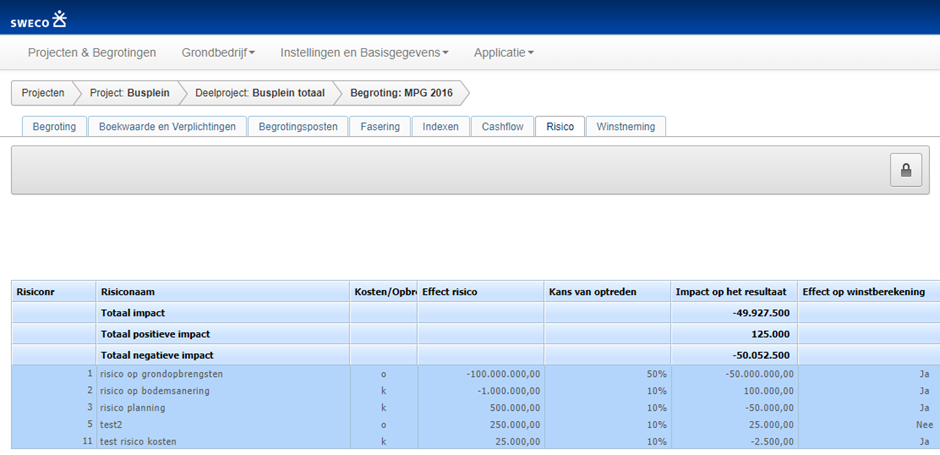This screenshot has height=455, width=940.
Task: Switch to the Begroting tab
Action: click(x=54, y=127)
